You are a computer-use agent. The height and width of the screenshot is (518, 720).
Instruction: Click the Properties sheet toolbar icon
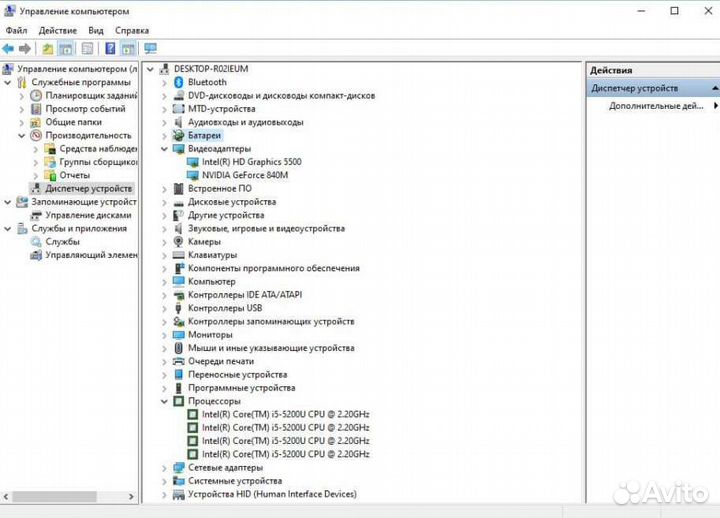[x=87, y=49]
